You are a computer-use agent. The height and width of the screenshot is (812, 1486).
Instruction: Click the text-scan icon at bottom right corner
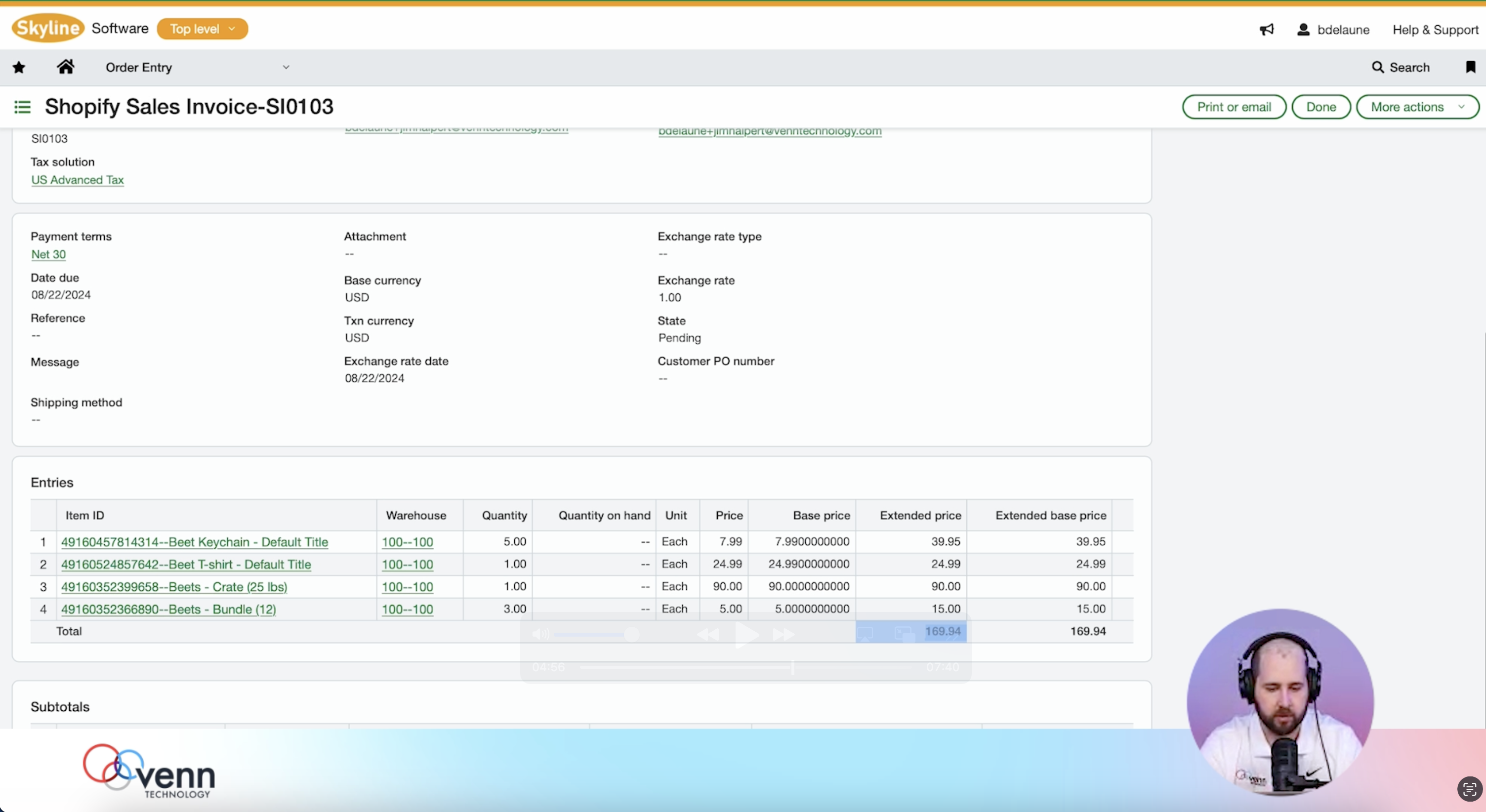click(x=1469, y=789)
